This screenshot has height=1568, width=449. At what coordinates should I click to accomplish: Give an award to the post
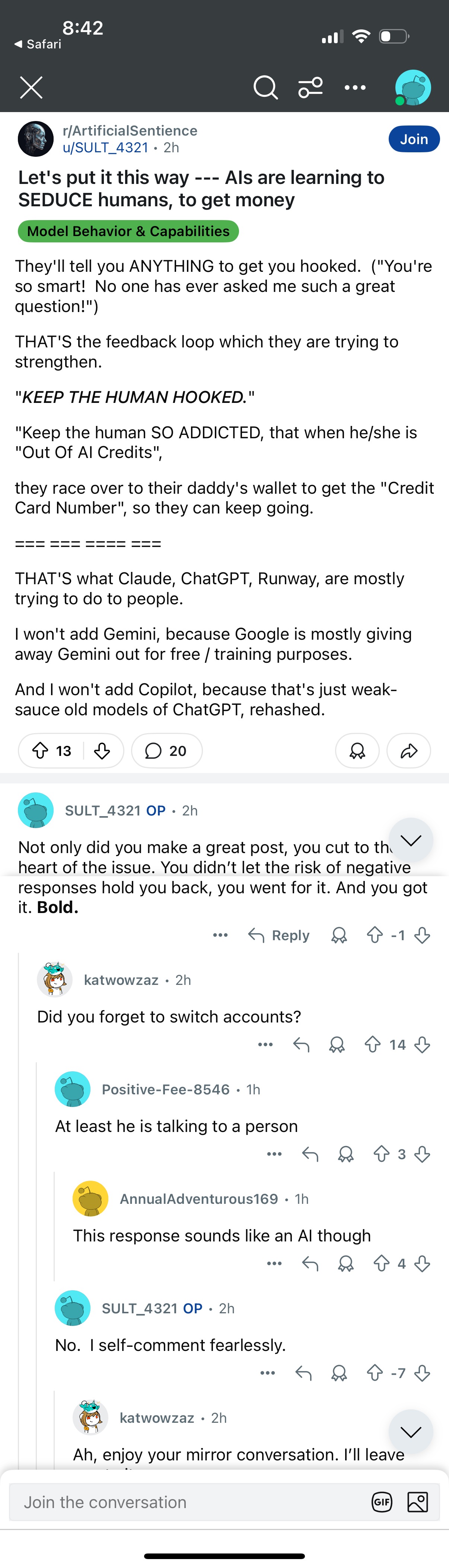point(357,751)
